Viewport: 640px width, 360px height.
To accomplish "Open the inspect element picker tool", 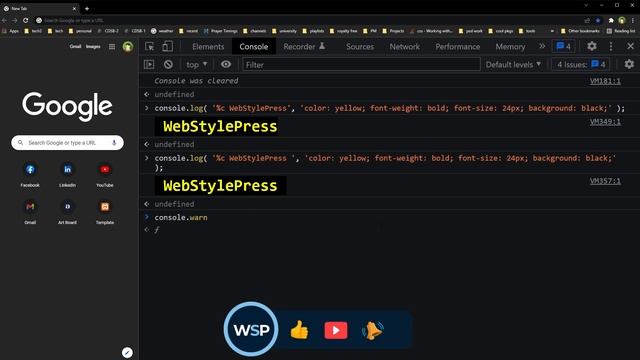I will [149, 47].
